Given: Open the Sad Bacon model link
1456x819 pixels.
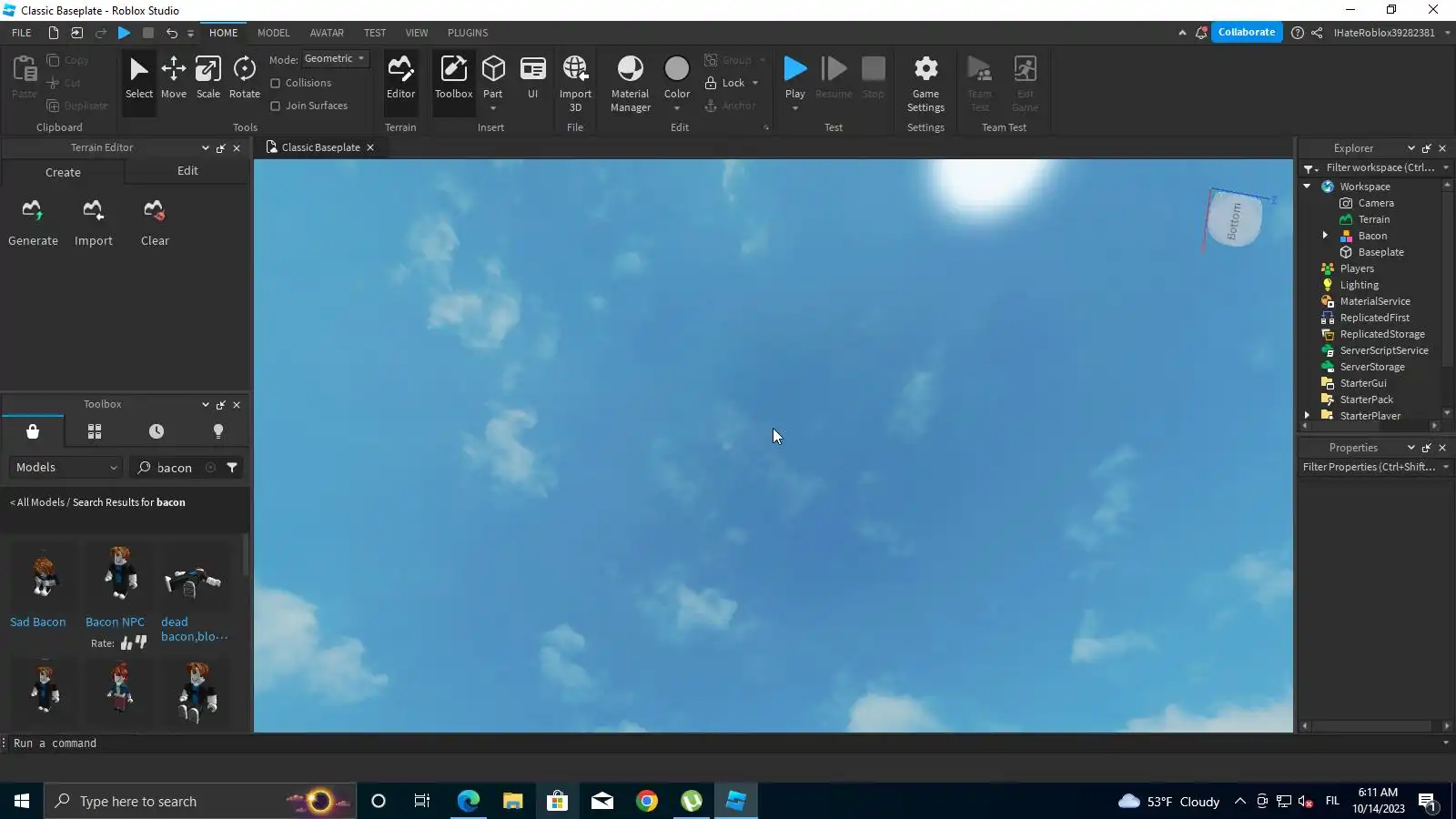Looking at the screenshot, I should pos(38,622).
